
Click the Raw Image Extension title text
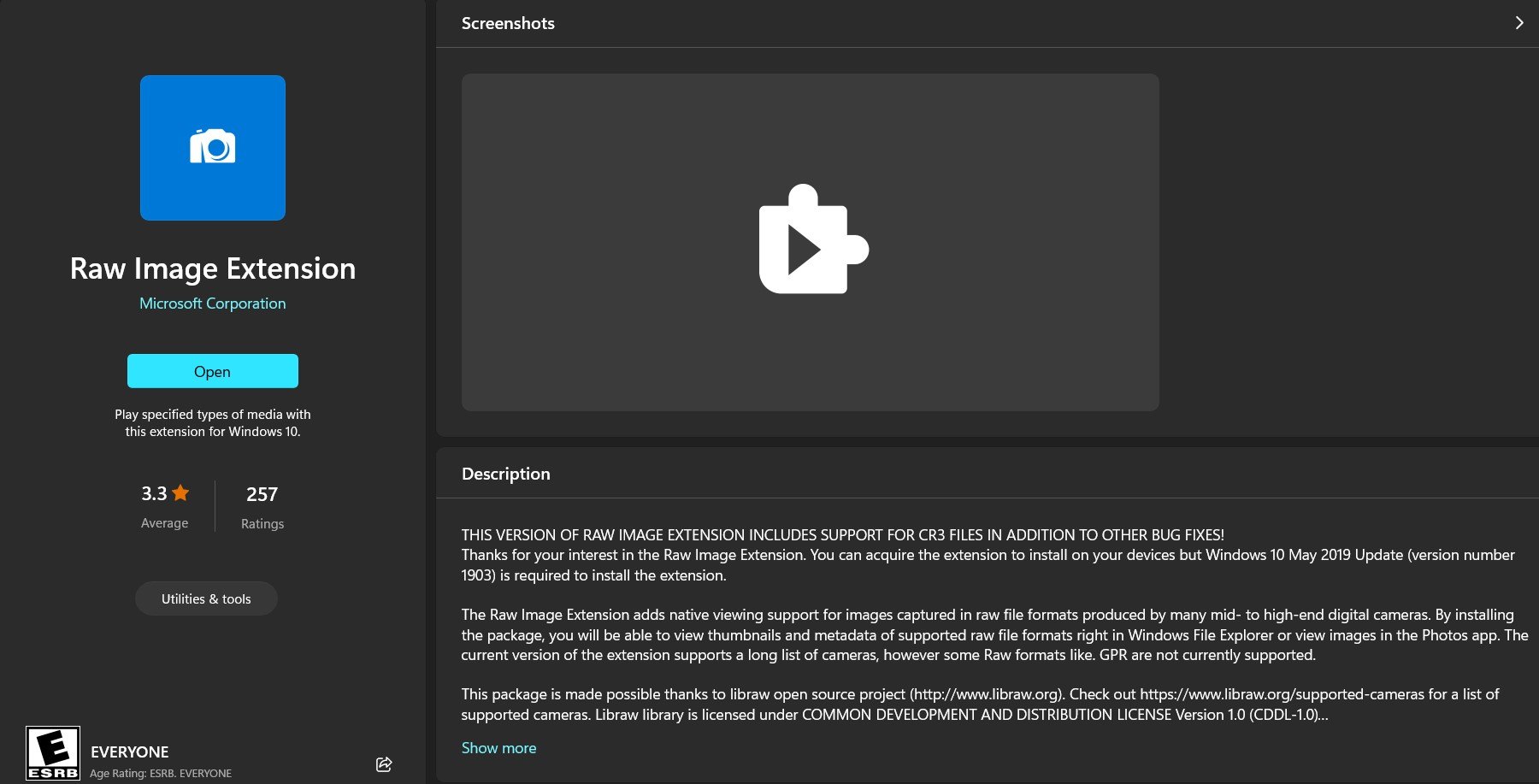(x=213, y=268)
